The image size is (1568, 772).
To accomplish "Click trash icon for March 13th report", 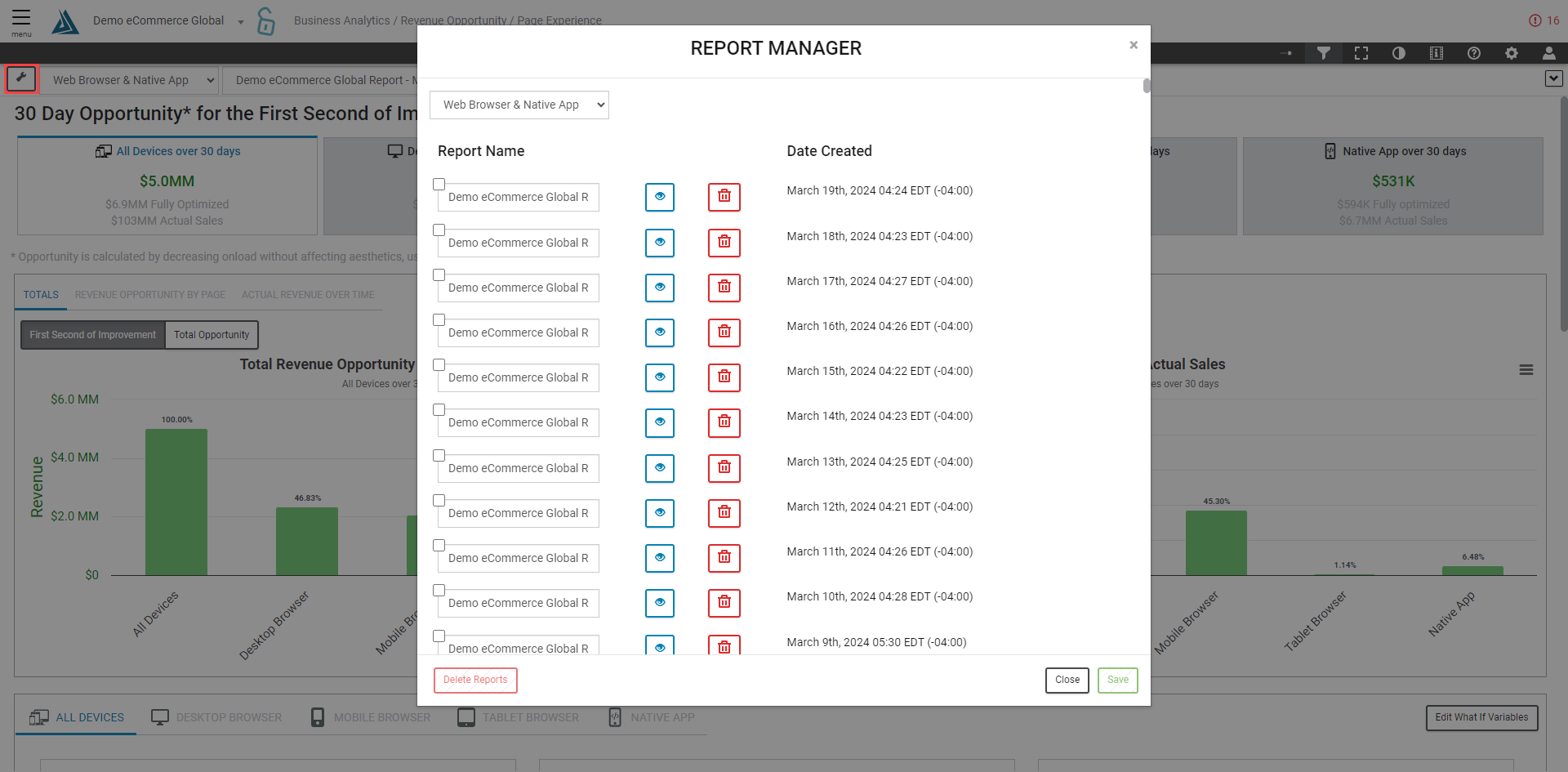I will click(724, 468).
